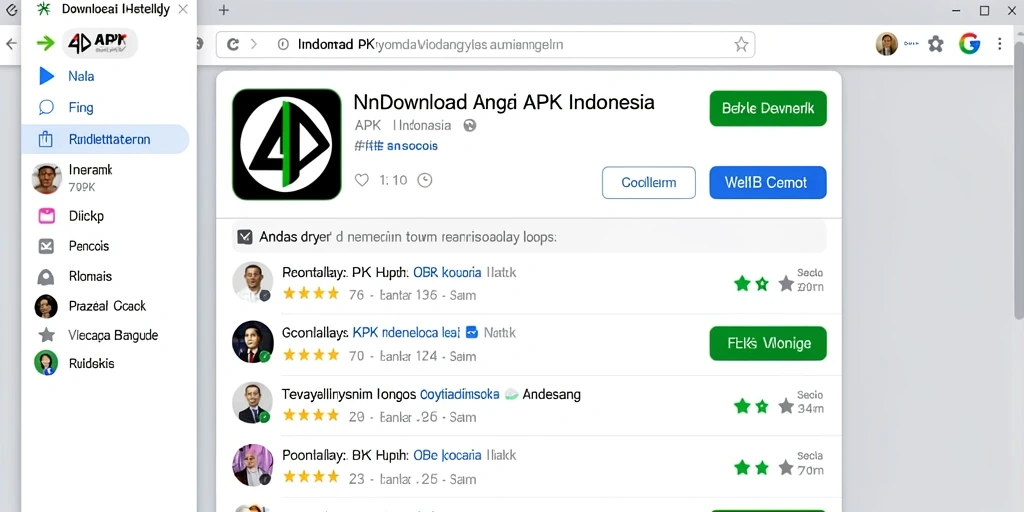The image size is (1024, 512).
Task: Open the Fing chat bubble item
Action: click(46, 107)
